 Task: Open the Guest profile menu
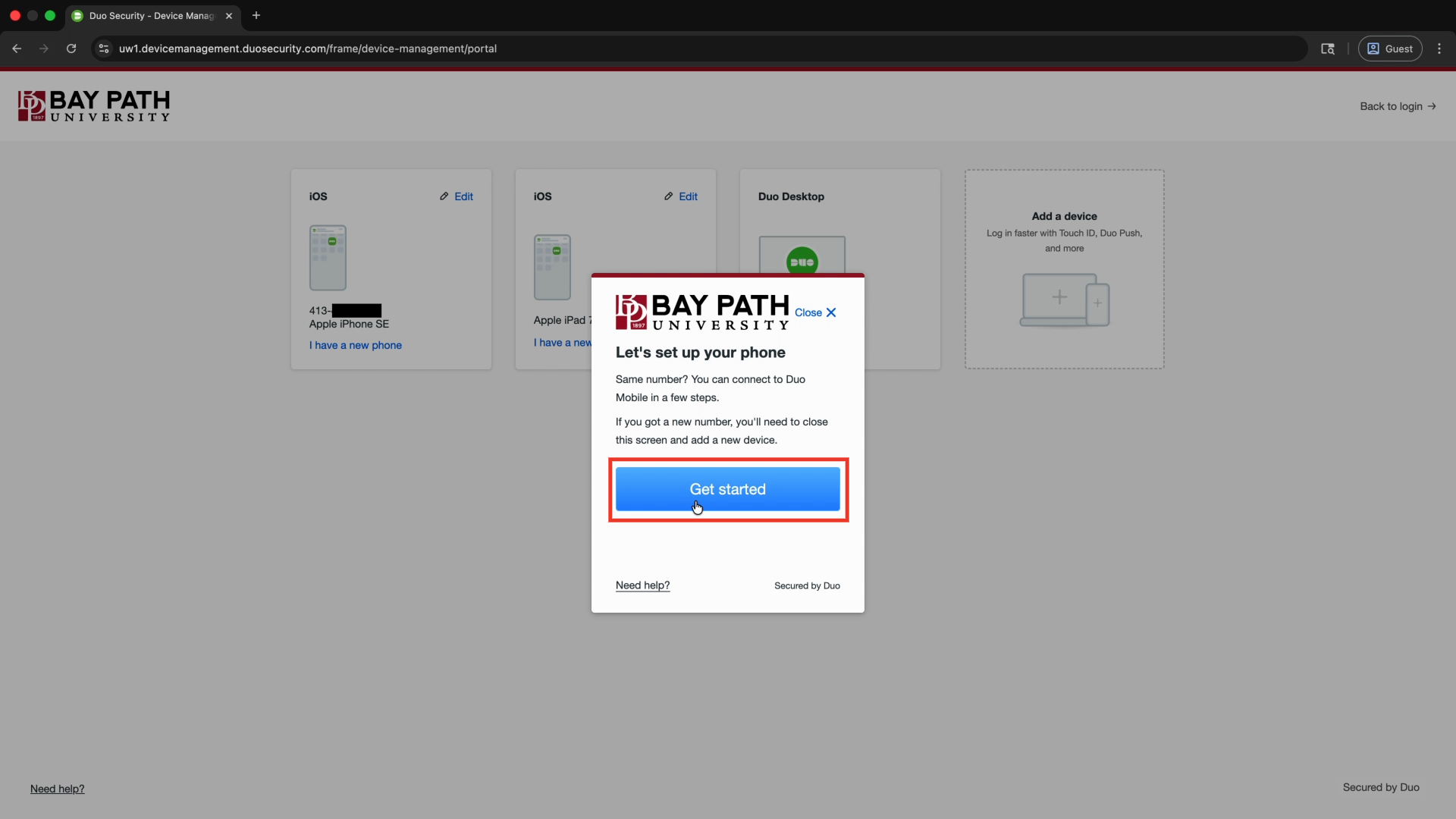tap(1390, 49)
